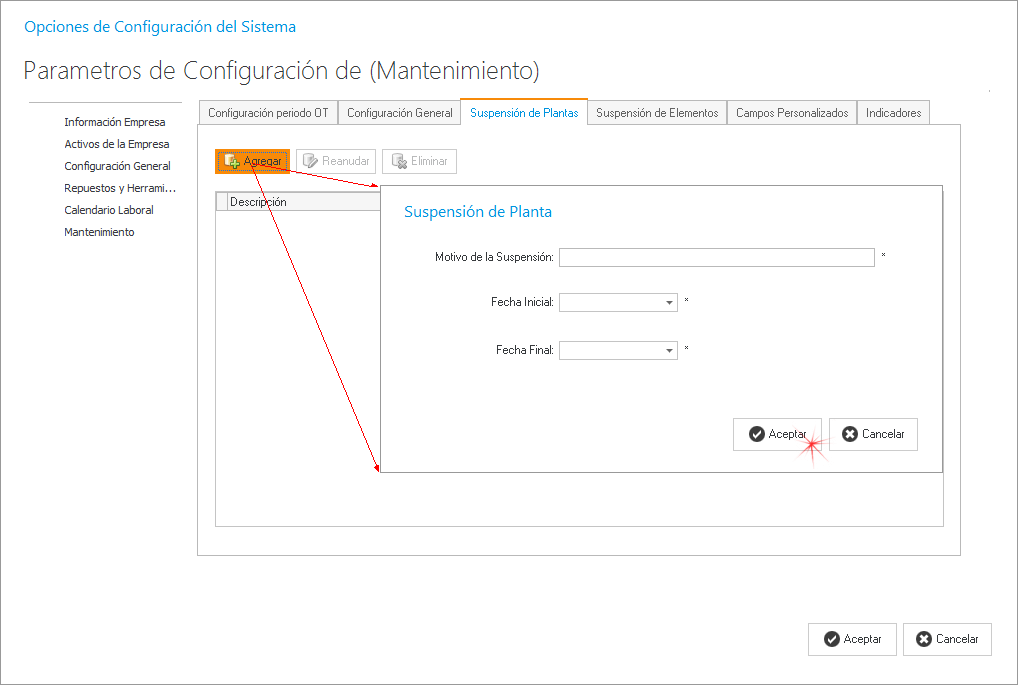
Task: Switch to Configuración periodo OT tab
Action: [268, 113]
